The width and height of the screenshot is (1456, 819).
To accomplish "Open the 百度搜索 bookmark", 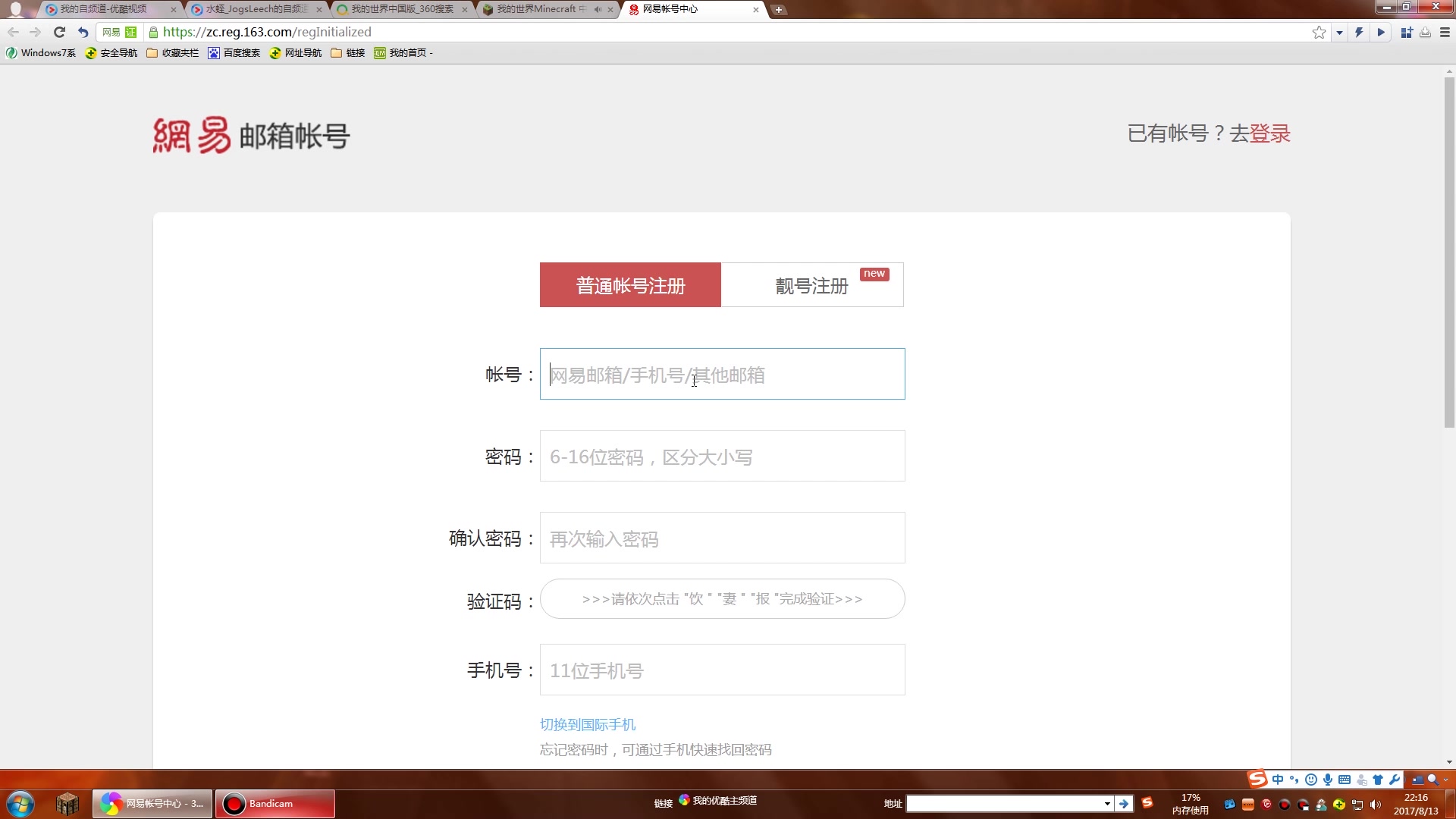I will point(234,52).
